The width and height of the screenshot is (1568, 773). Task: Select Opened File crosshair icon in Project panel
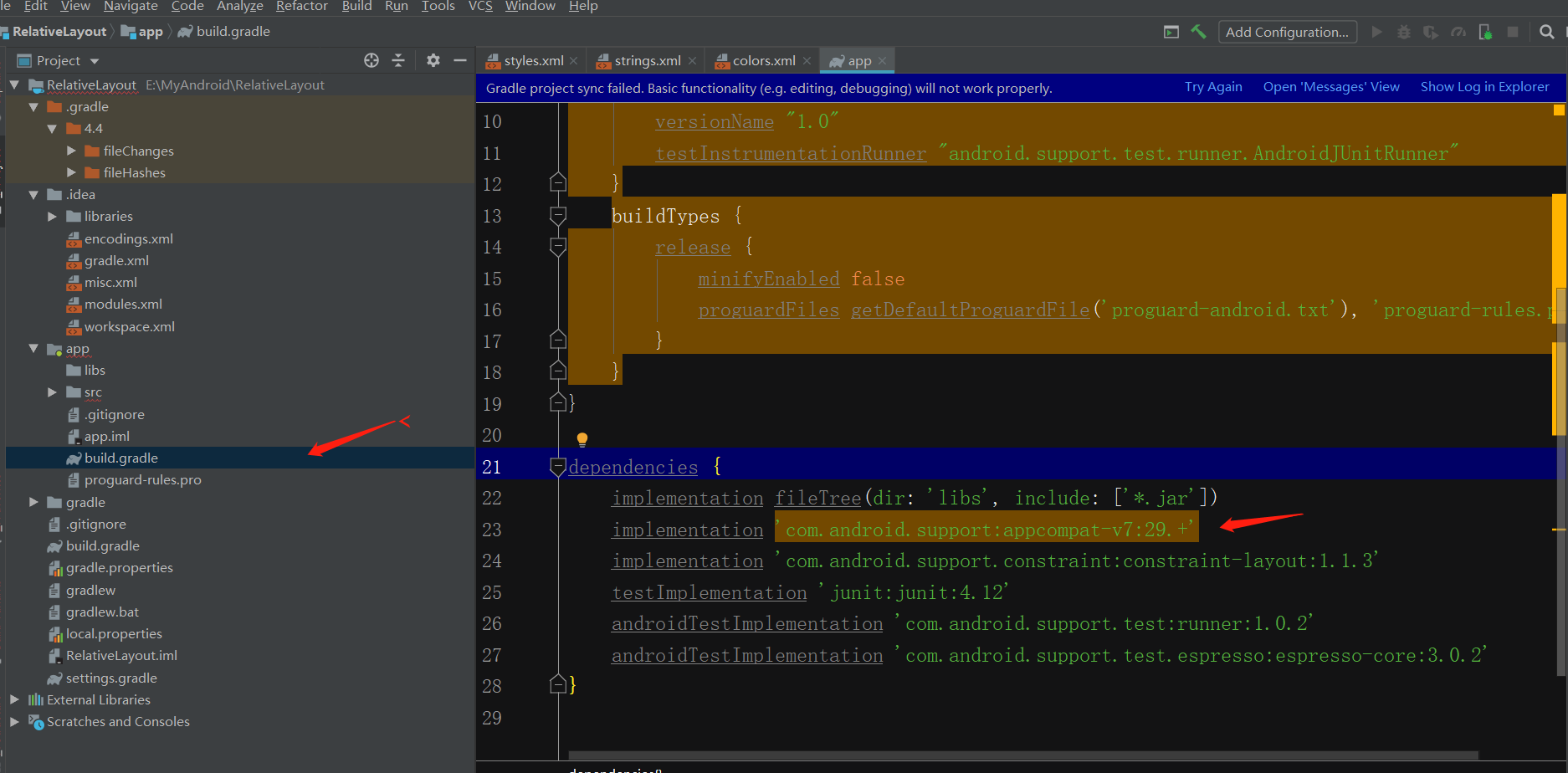[x=372, y=60]
